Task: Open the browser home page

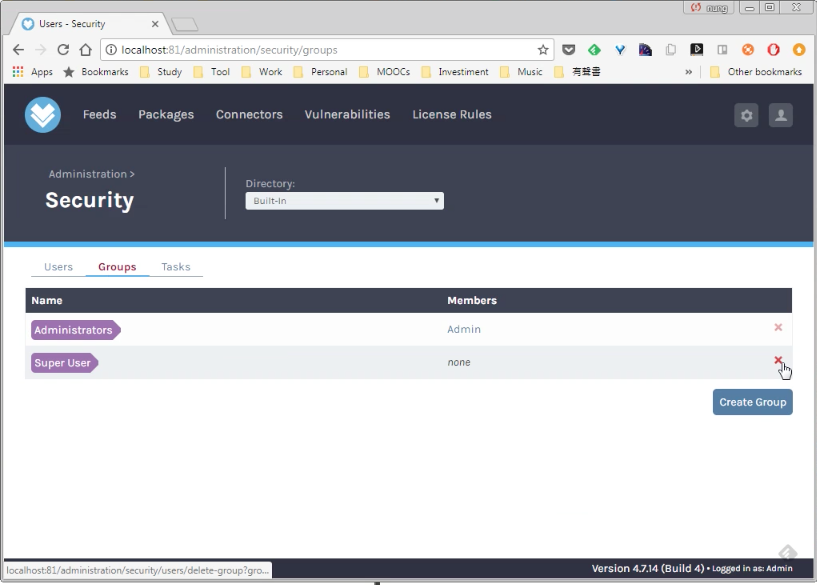Action: click(85, 50)
